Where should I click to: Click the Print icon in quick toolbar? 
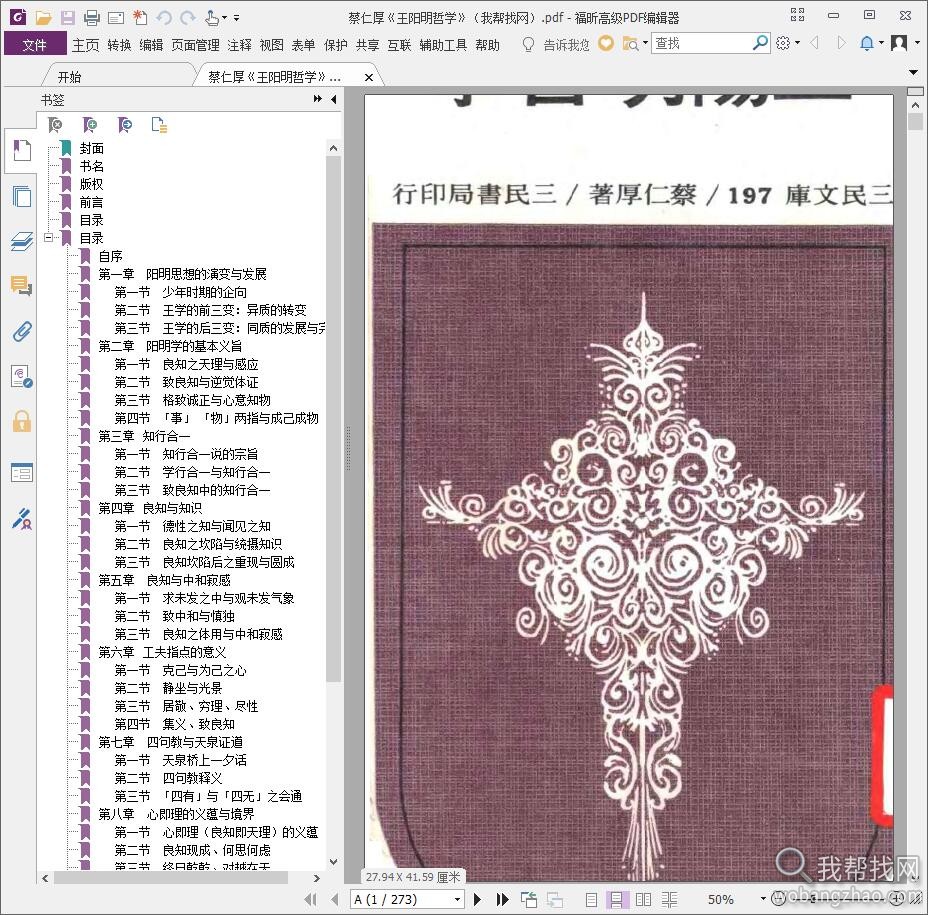coord(92,18)
